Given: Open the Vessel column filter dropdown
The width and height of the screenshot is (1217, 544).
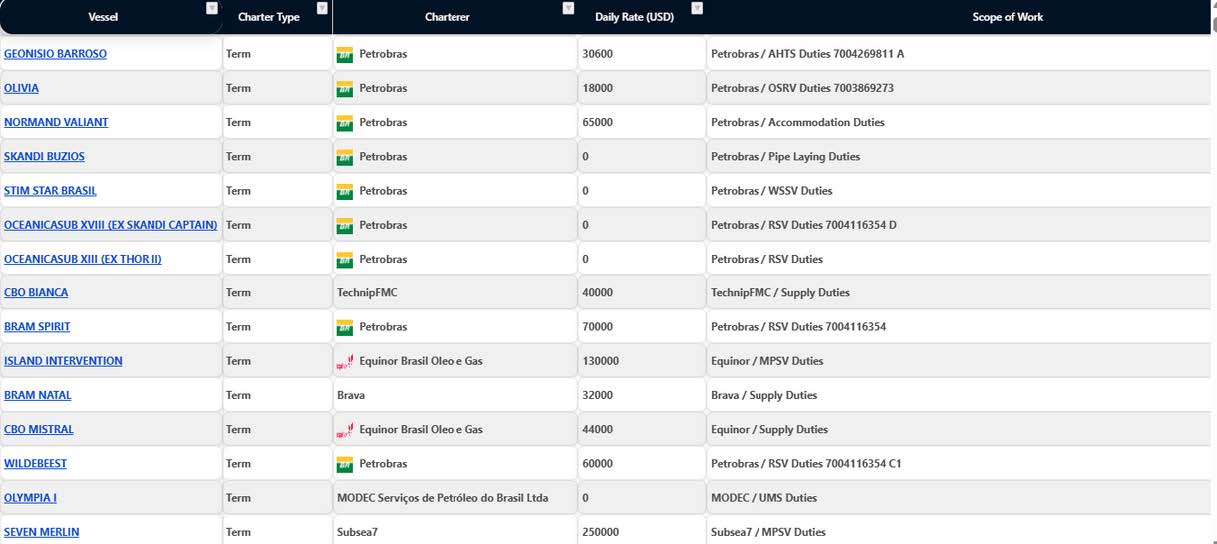Looking at the screenshot, I should coord(211,8).
